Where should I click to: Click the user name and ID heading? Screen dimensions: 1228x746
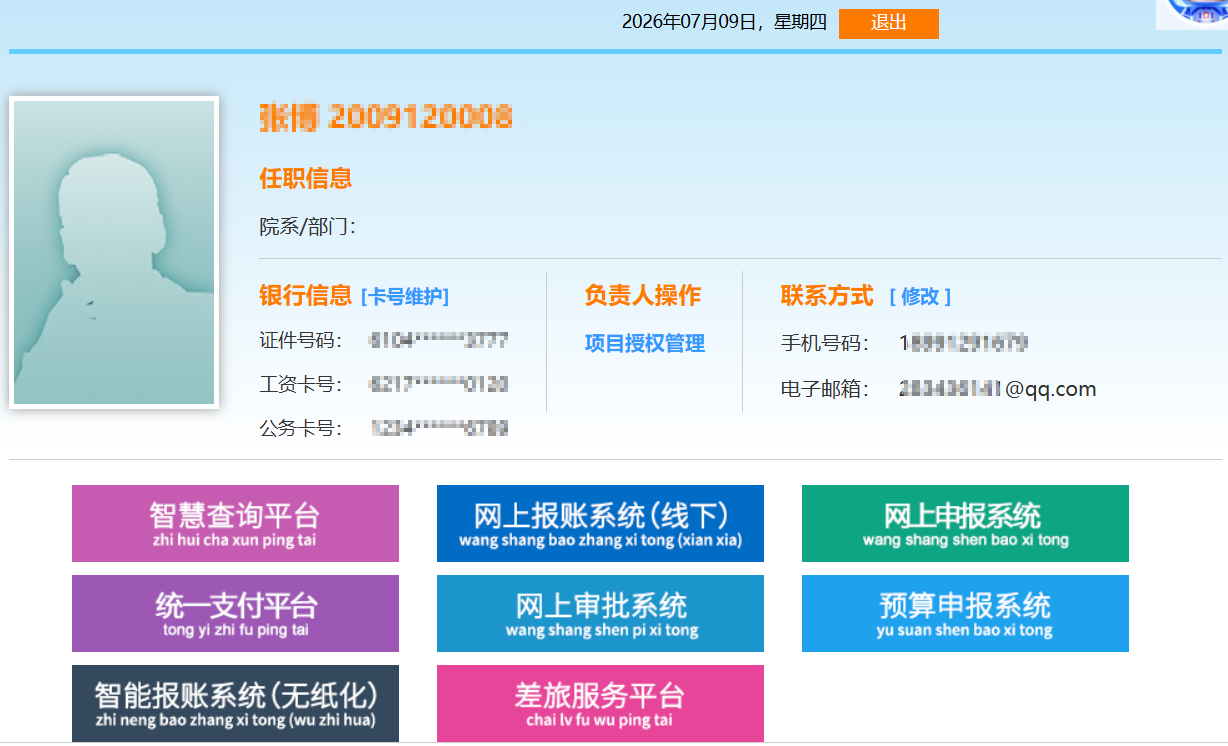(386, 118)
